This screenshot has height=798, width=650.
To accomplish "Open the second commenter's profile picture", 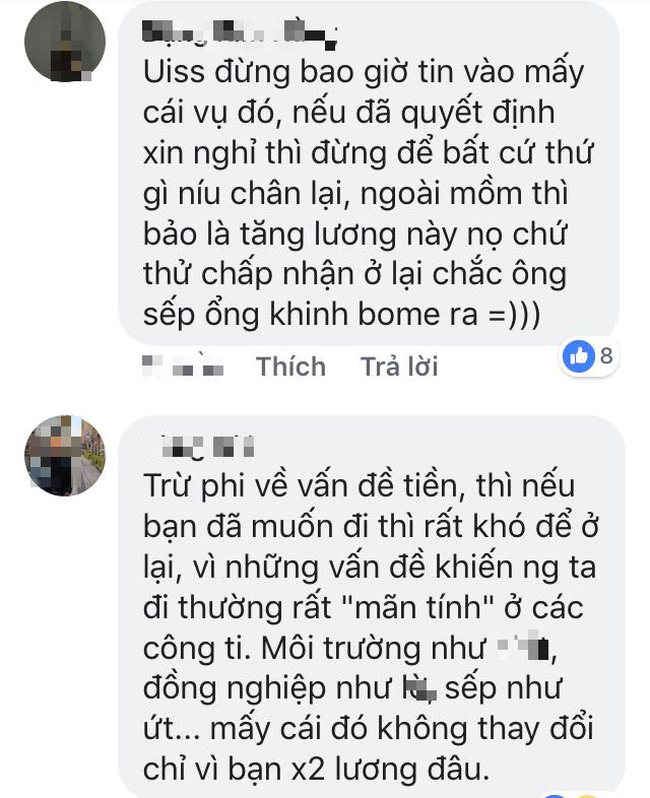I will coord(65,455).
